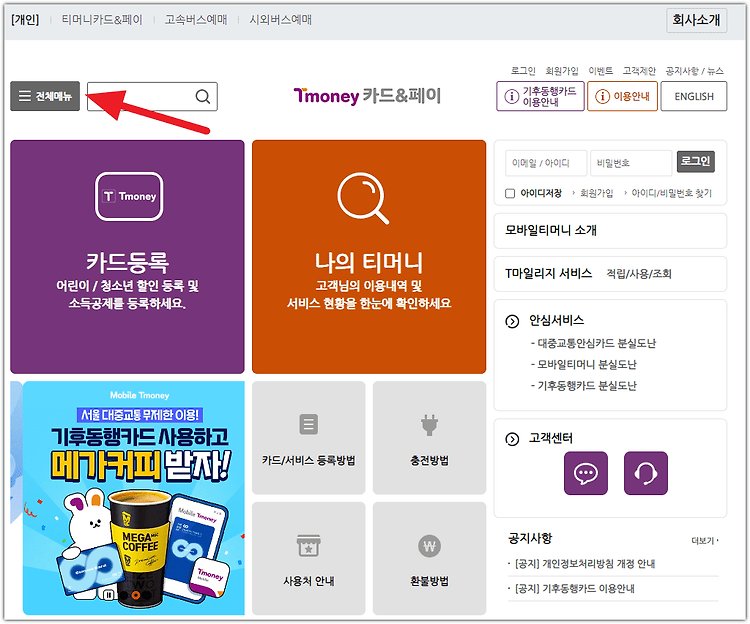750x624 pixels.
Task: Click the 안심서비스 heading text
Action: pyautogui.click(x=556, y=320)
